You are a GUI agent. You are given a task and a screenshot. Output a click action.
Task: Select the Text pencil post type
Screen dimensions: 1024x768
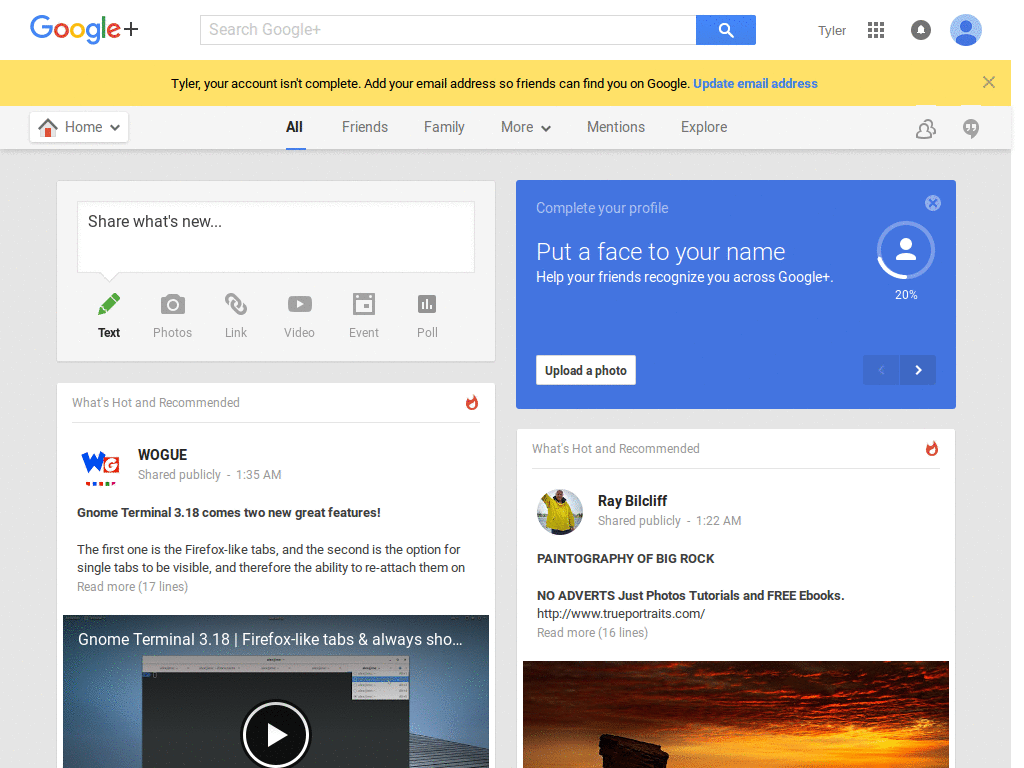tap(109, 316)
